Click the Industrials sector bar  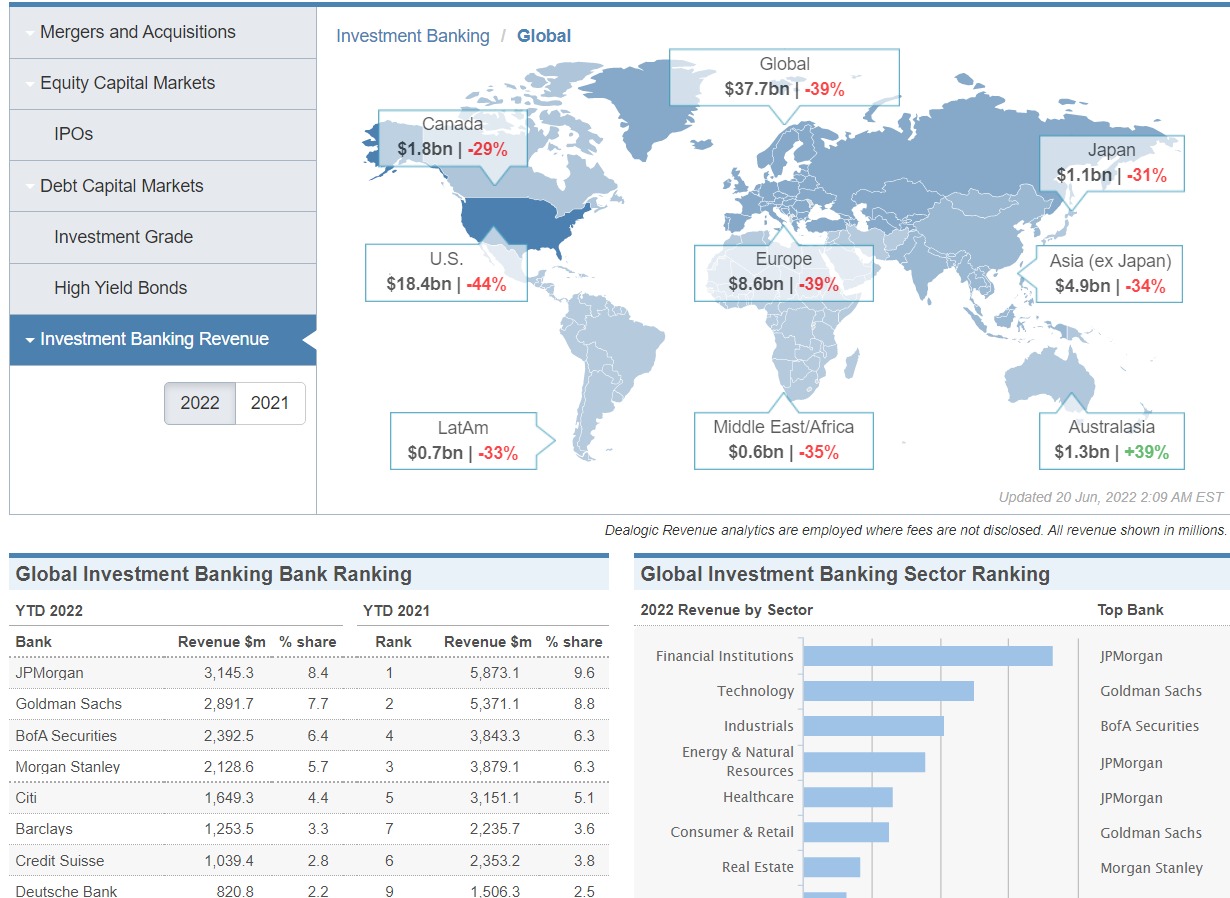pos(873,726)
